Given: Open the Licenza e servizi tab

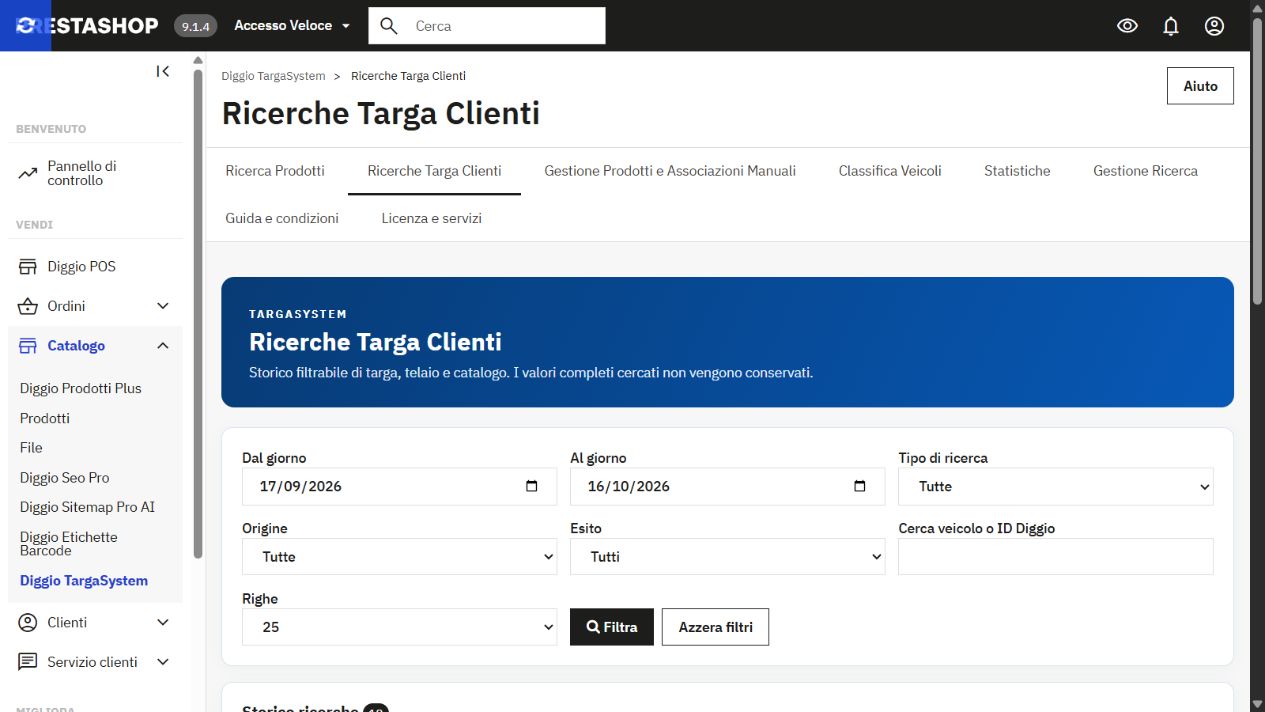Looking at the screenshot, I should (x=432, y=218).
